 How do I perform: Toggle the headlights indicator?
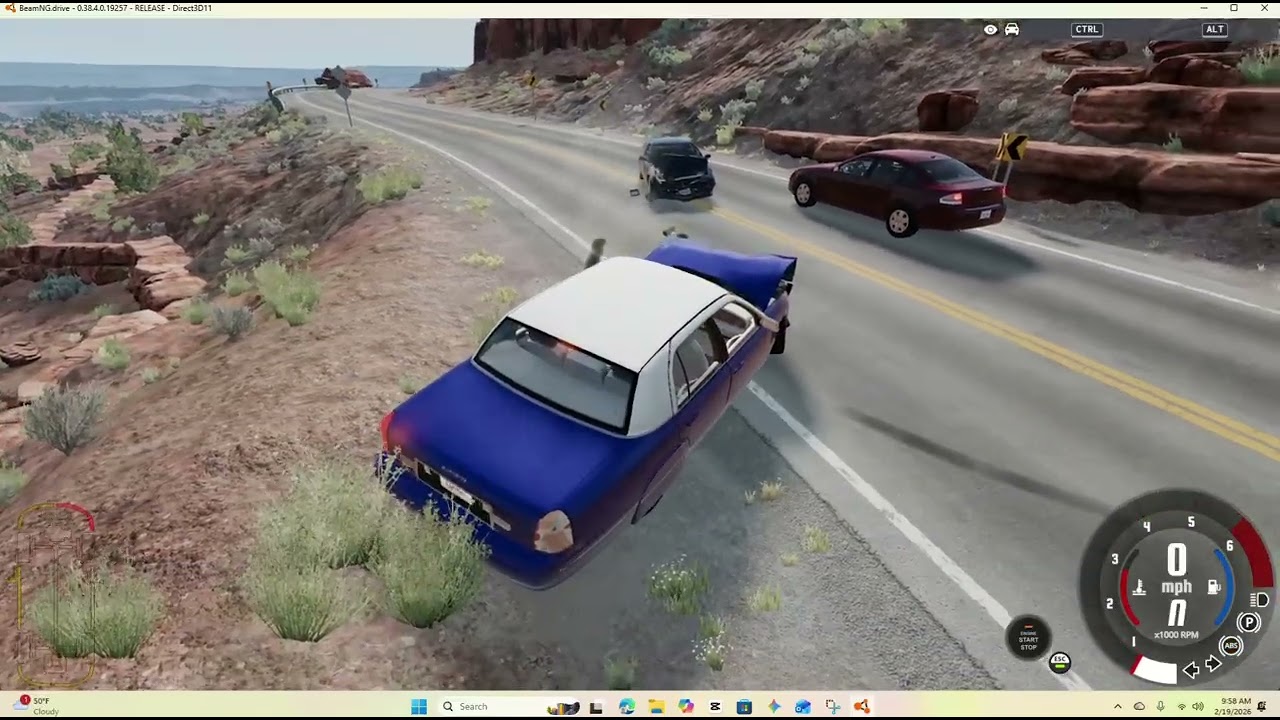[x=1259, y=600]
